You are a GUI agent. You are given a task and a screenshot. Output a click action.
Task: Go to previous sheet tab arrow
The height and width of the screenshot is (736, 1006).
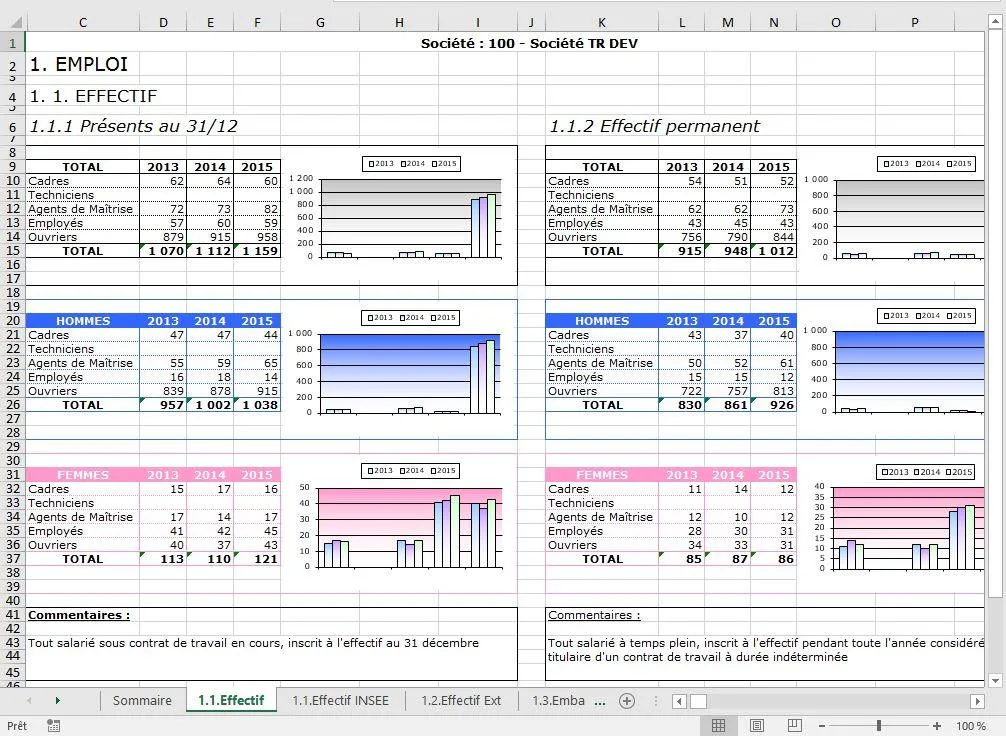coord(29,701)
